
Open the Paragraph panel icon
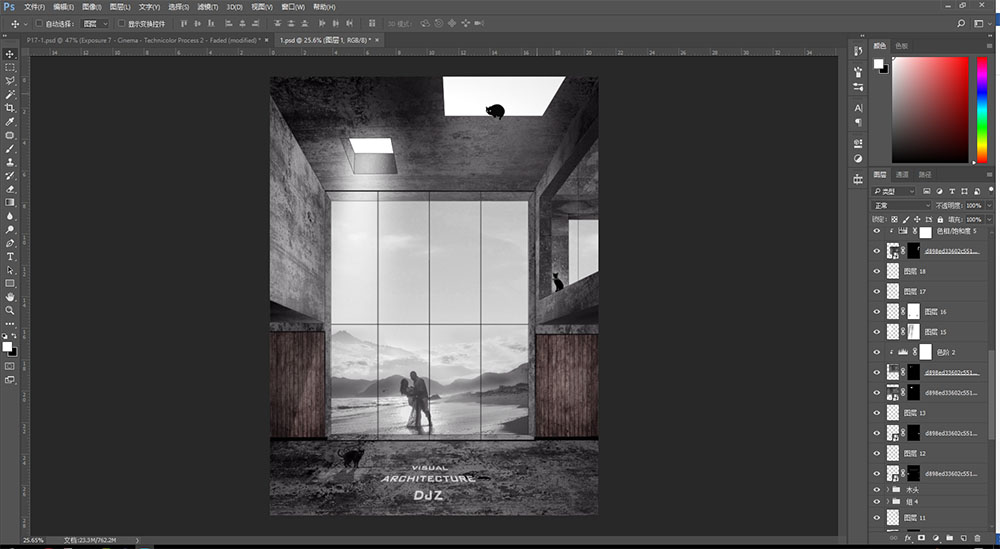(x=858, y=122)
